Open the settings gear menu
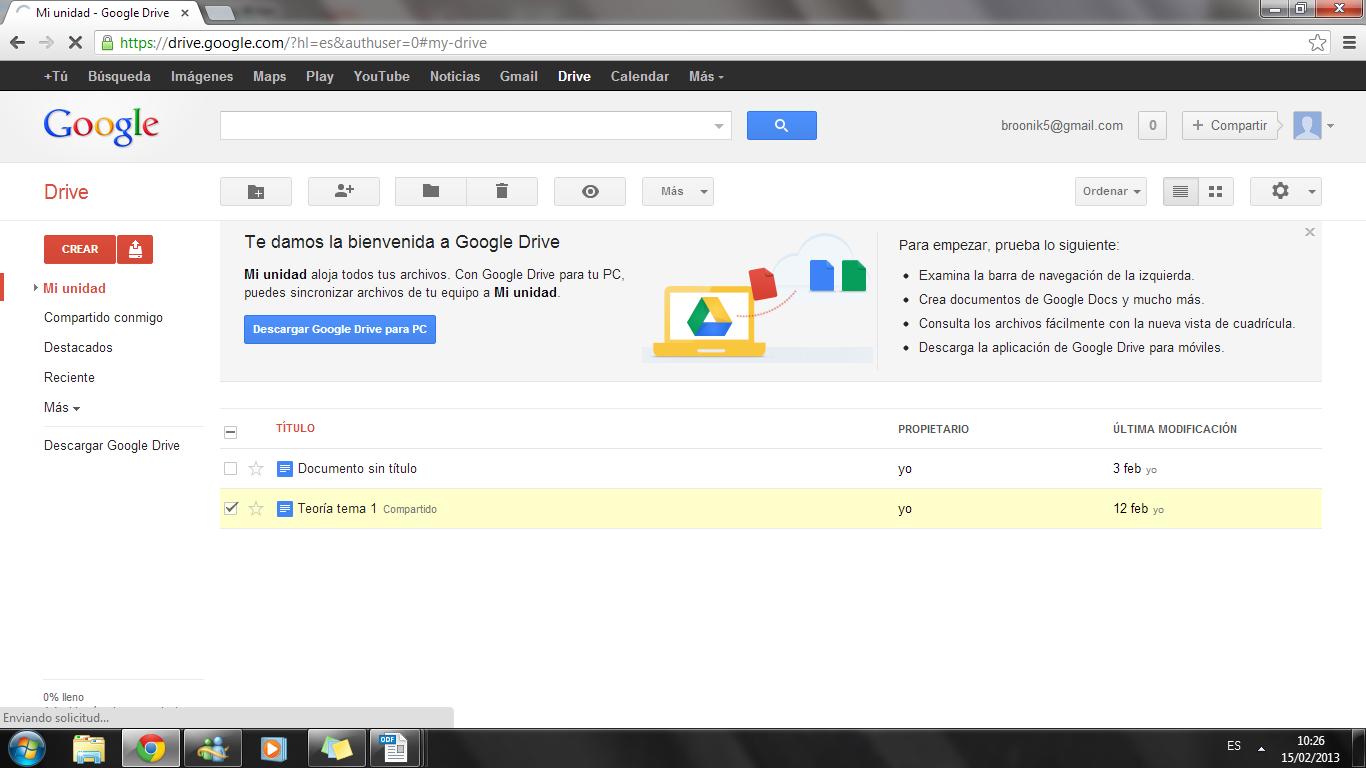The height and width of the screenshot is (768, 1366). 1286,191
